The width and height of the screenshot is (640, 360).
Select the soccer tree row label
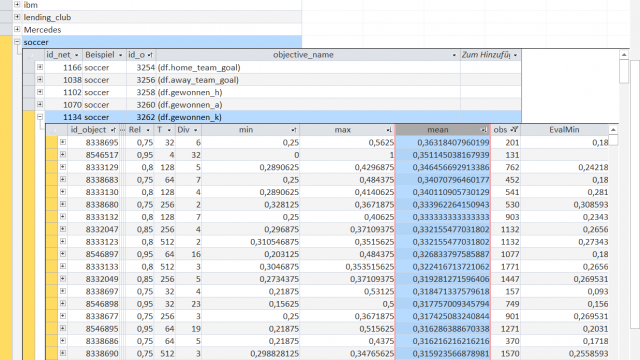[x=36, y=42]
